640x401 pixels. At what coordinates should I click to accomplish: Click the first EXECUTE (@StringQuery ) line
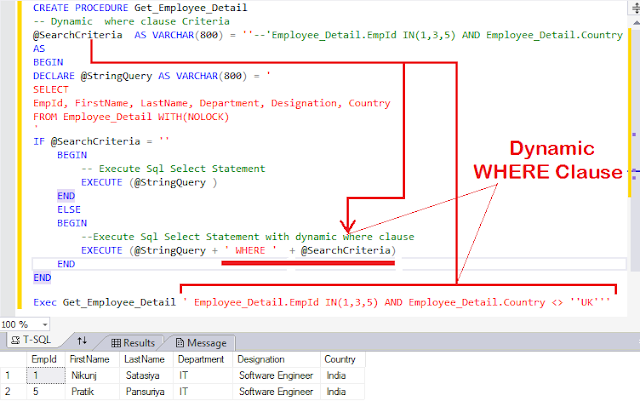149,182
